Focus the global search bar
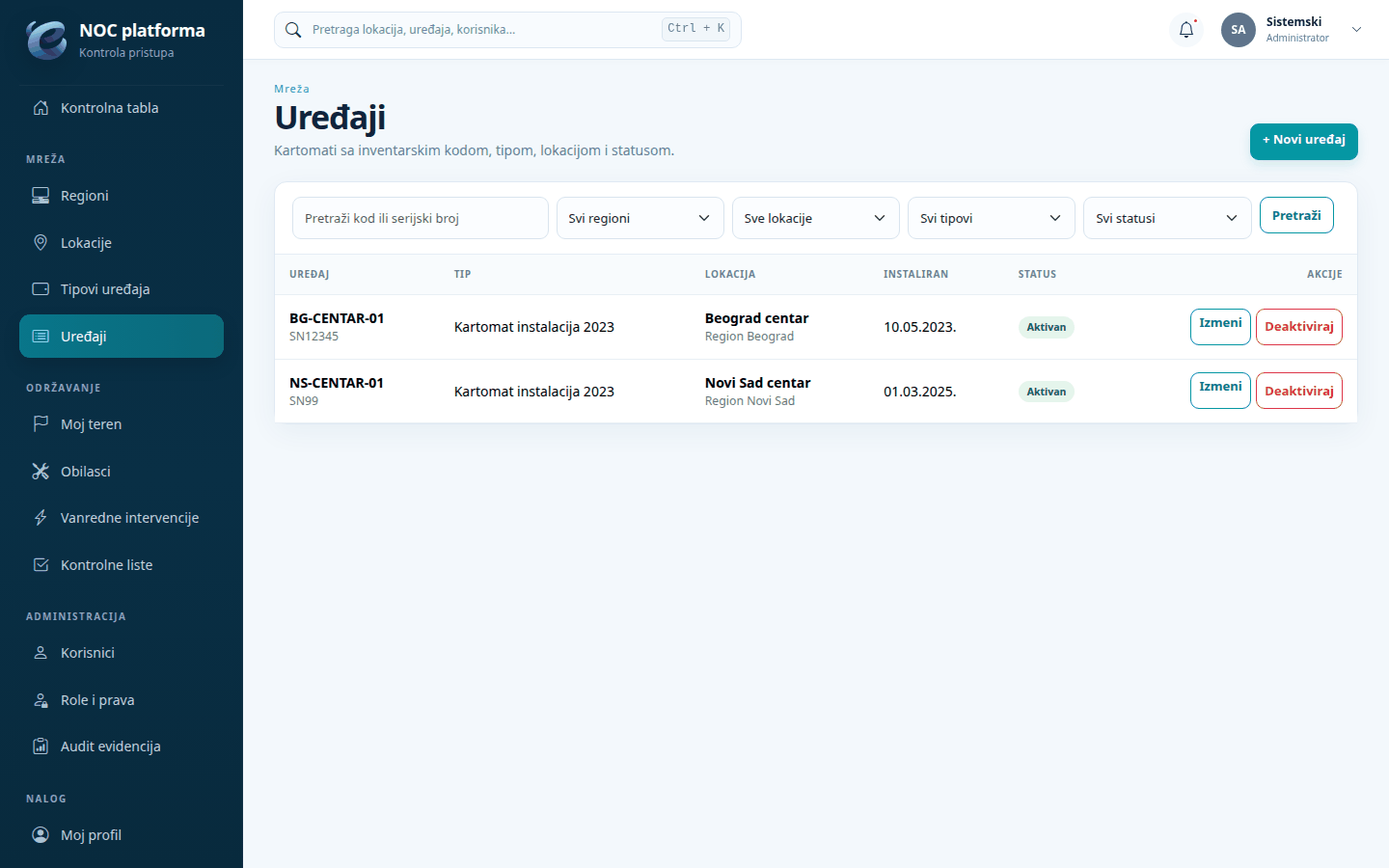Screen dimensions: 1389x868 click(507, 30)
